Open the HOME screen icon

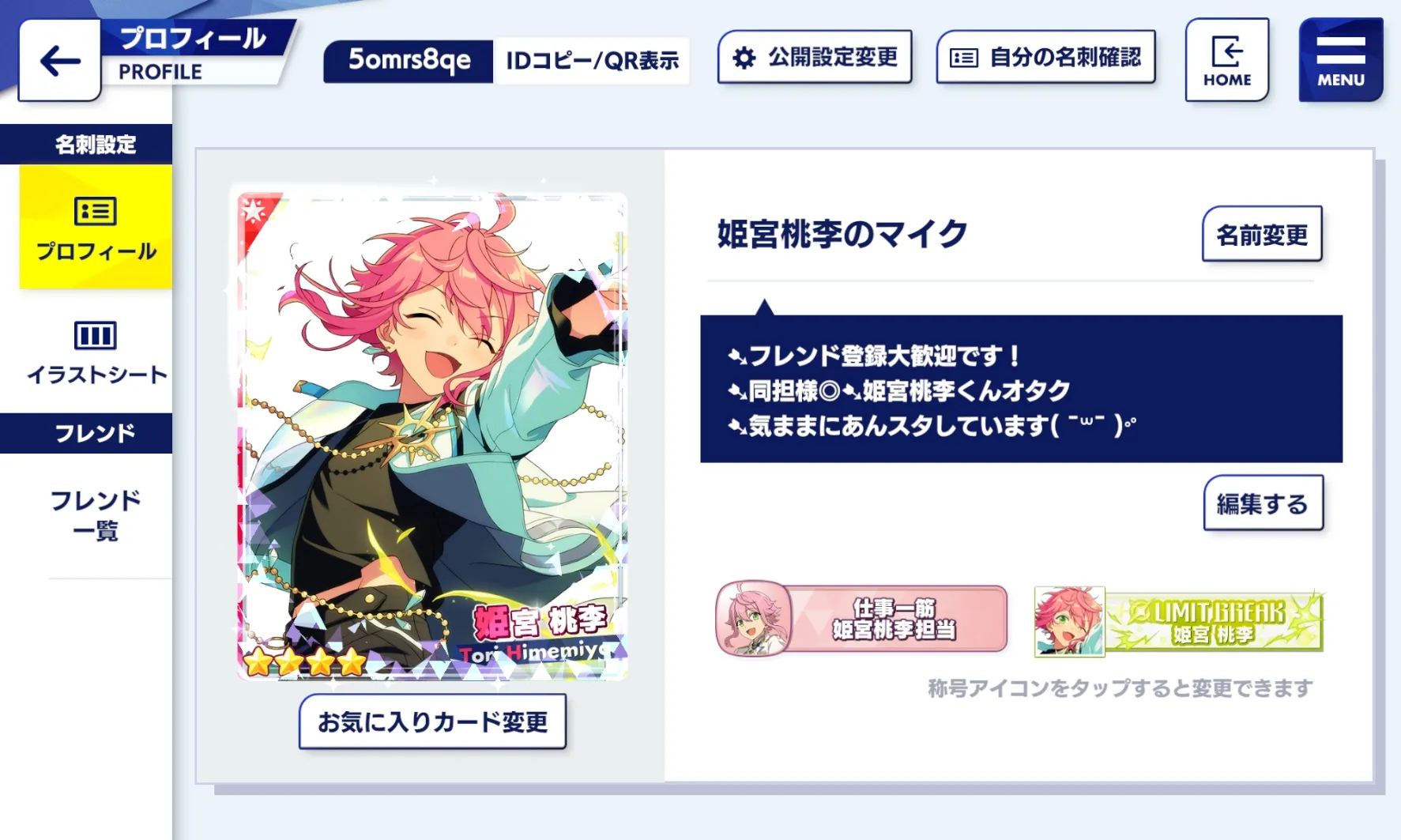click(x=1226, y=60)
